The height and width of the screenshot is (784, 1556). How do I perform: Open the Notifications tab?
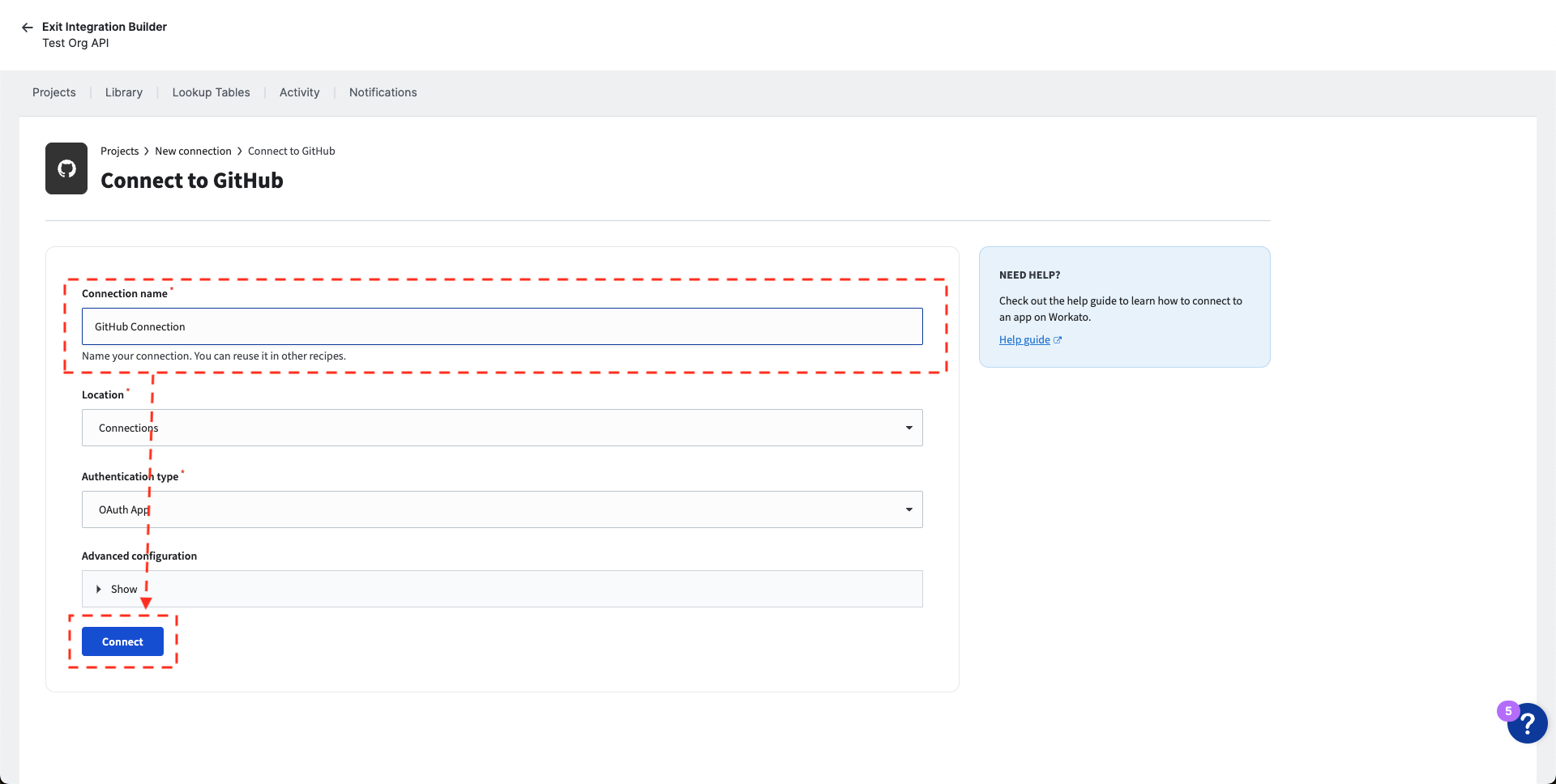(383, 92)
